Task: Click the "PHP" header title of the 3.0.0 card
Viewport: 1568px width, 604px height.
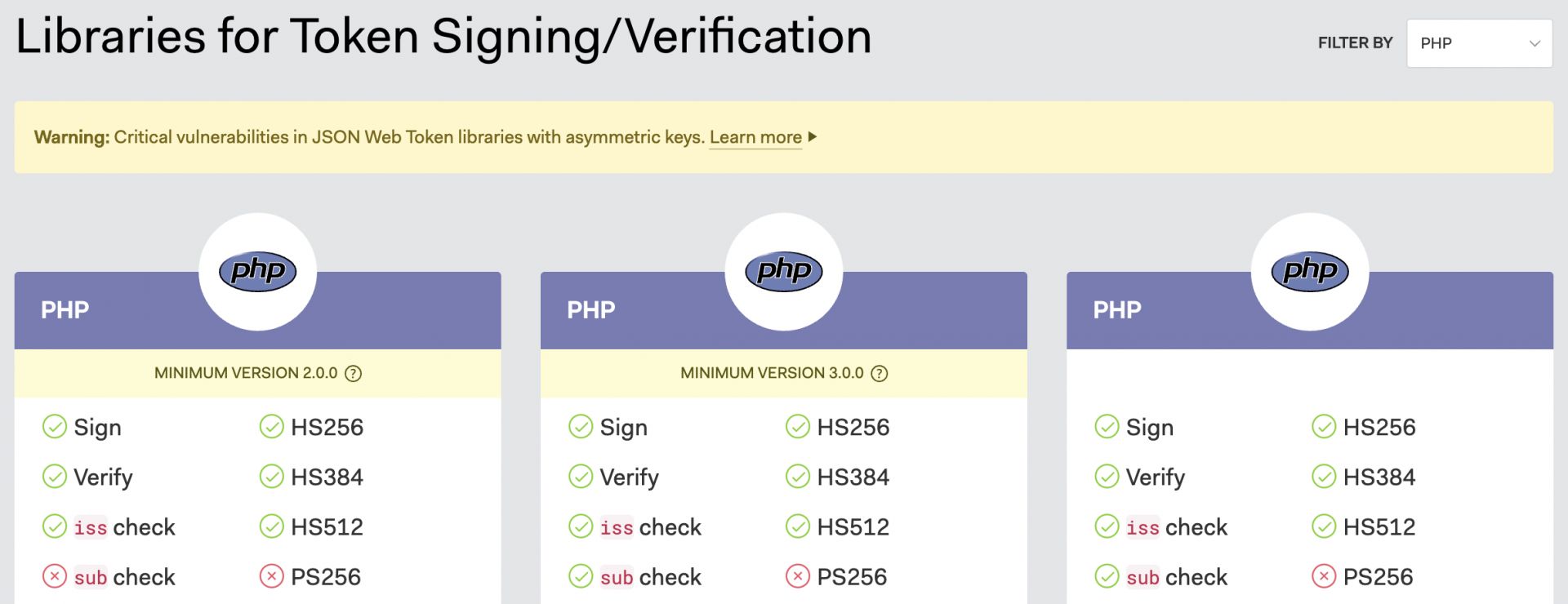Action: pos(591,310)
